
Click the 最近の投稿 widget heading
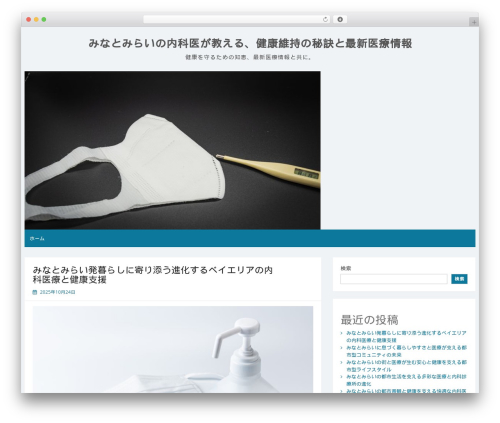click(369, 320)
